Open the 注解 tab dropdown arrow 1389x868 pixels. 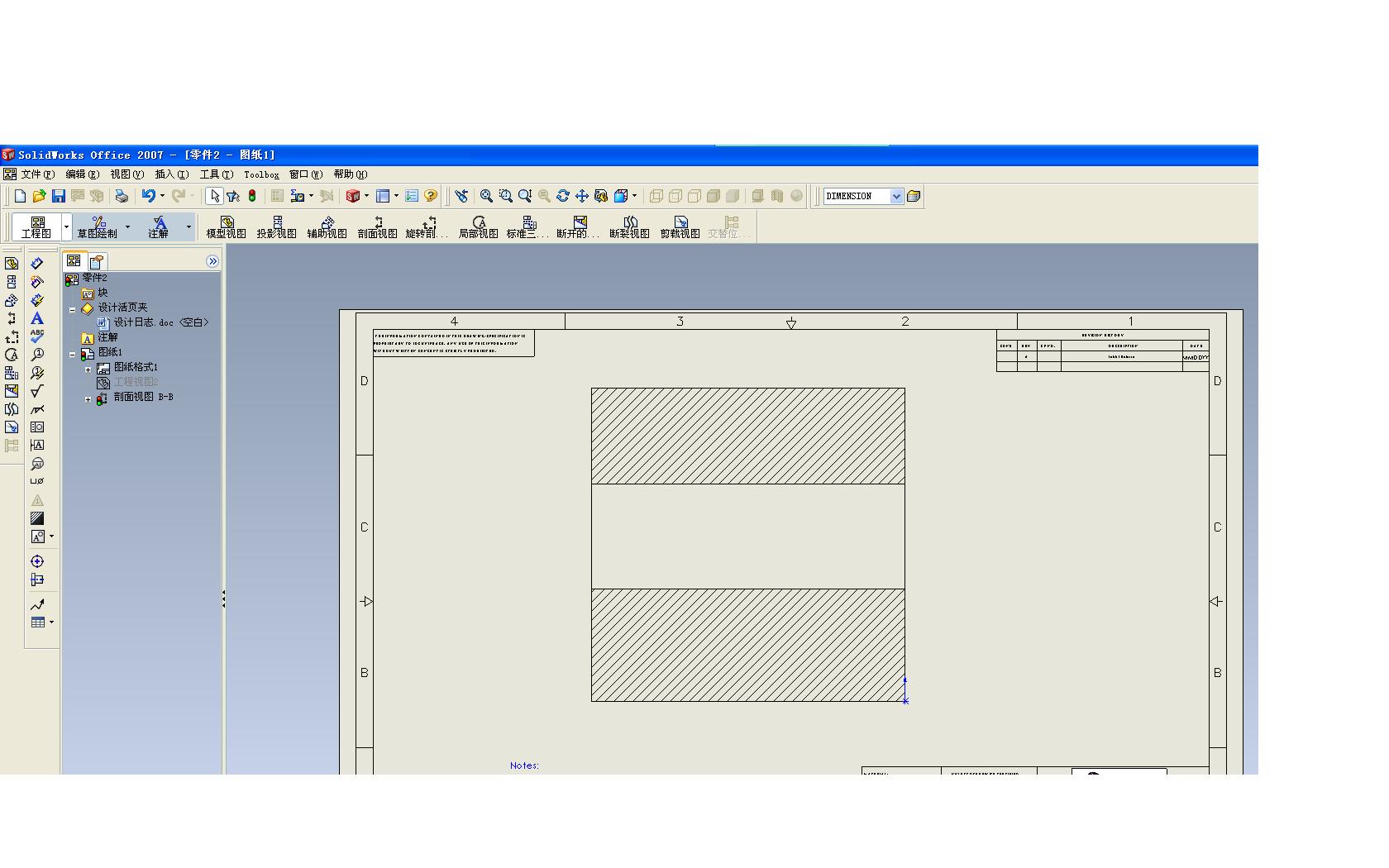tap(189, 227)
